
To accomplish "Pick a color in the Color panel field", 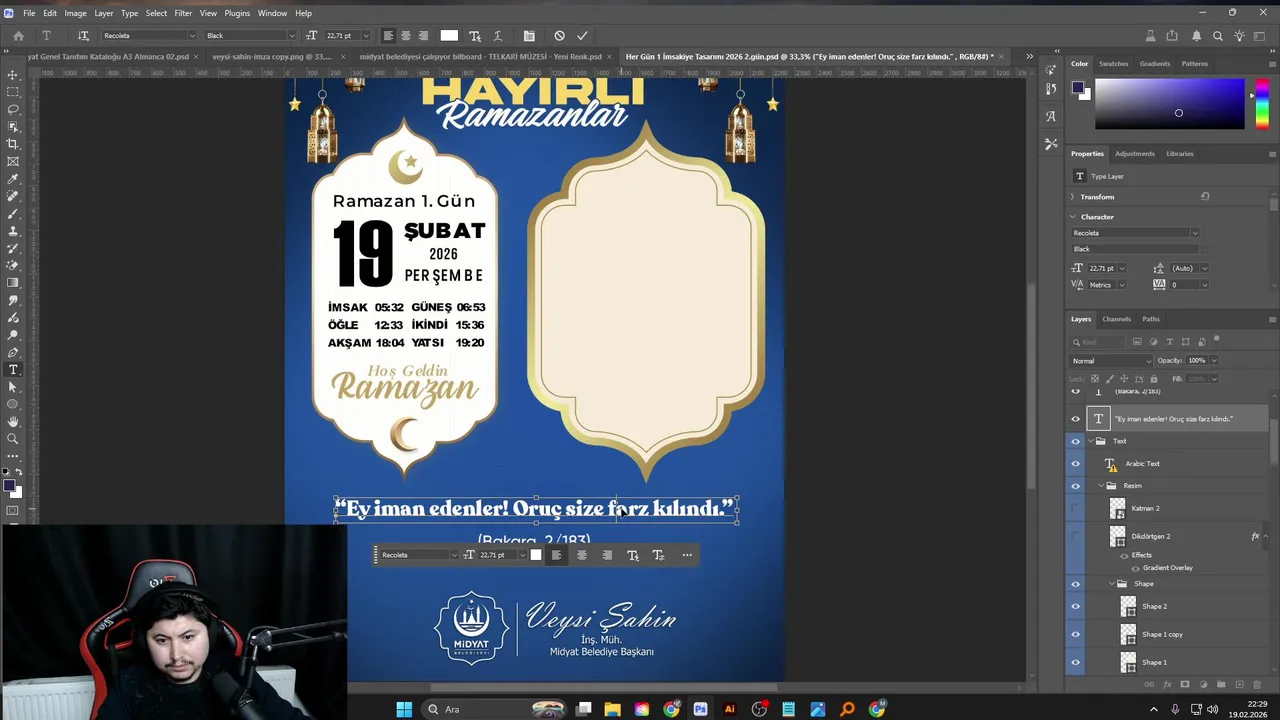I will [x=1170, y=104].
